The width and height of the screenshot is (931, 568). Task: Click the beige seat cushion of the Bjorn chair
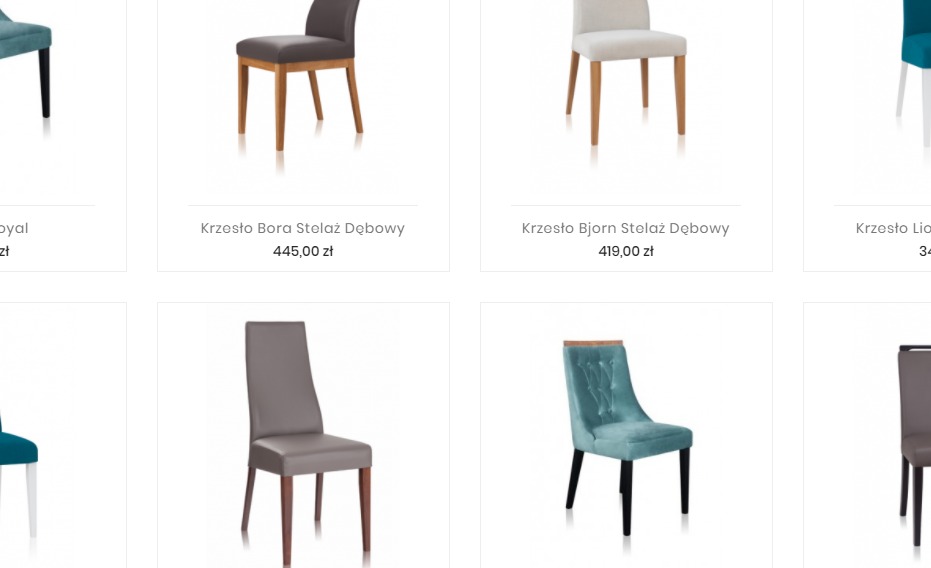coord(629,44)
